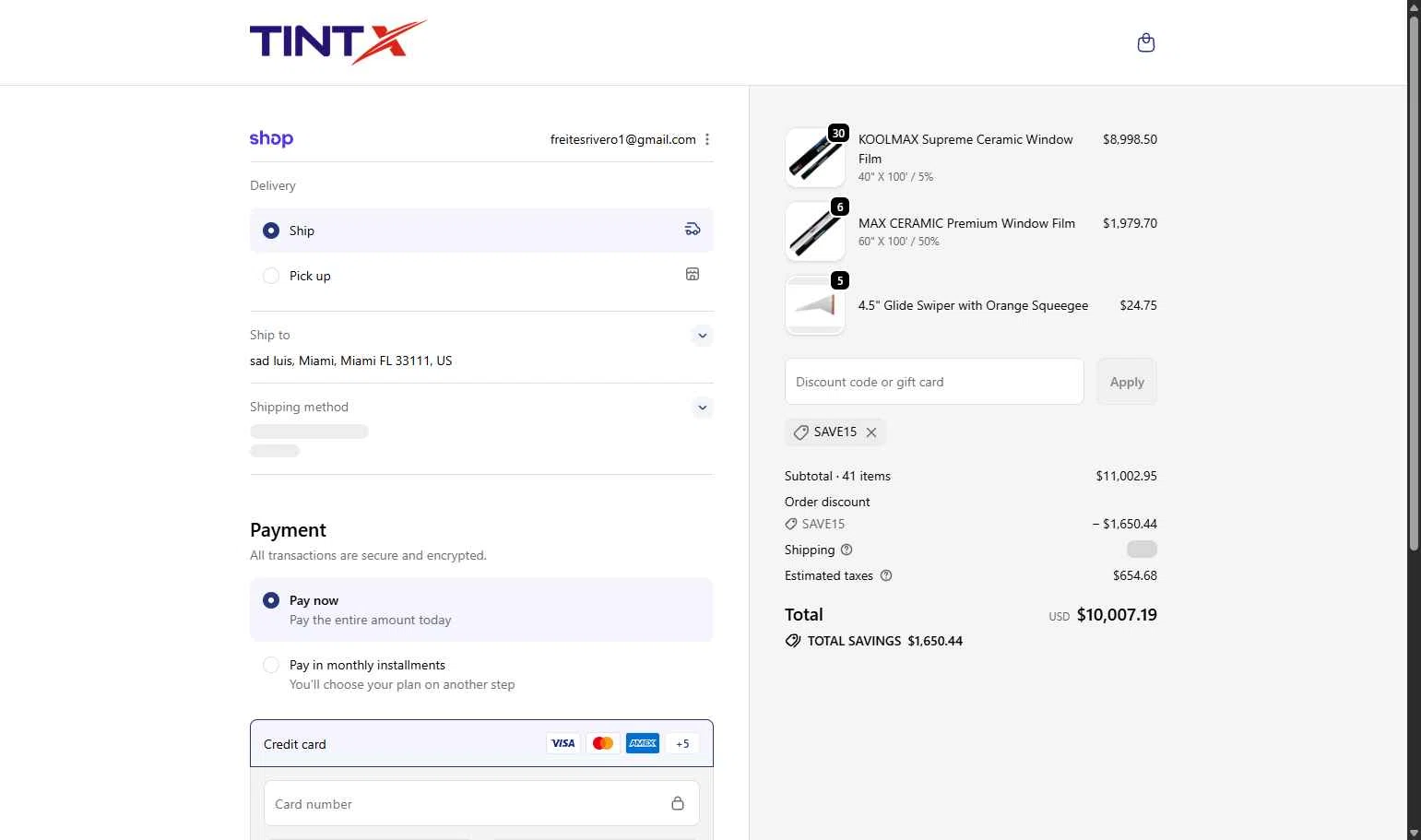Image resolution: width=1421 pixels, height=840 pixels.
Task: Click the scrollbar up arrow
Action: (x=1414, y=6)
